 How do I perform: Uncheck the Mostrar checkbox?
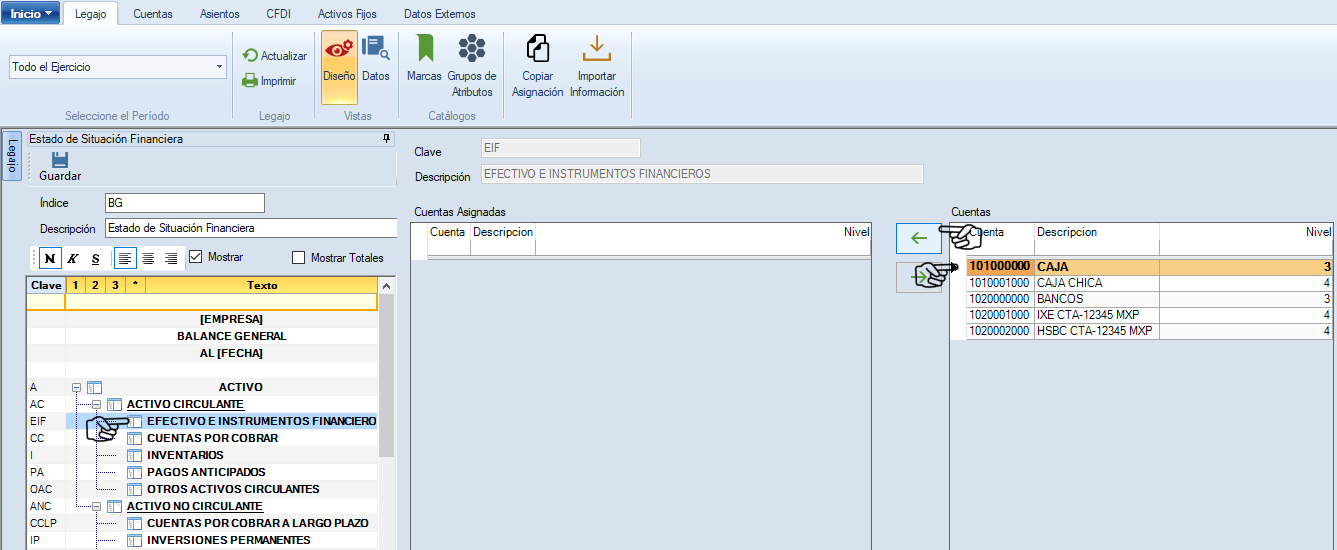tap(196, 257)
